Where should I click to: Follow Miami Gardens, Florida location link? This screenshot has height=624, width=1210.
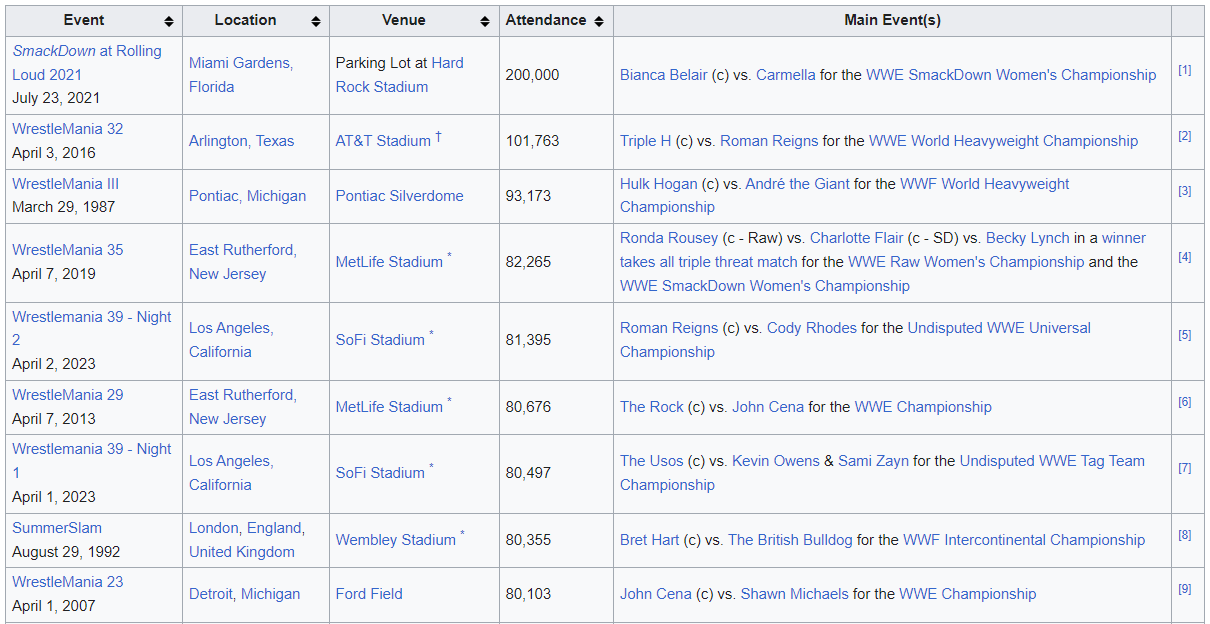(x=241, y=74)
